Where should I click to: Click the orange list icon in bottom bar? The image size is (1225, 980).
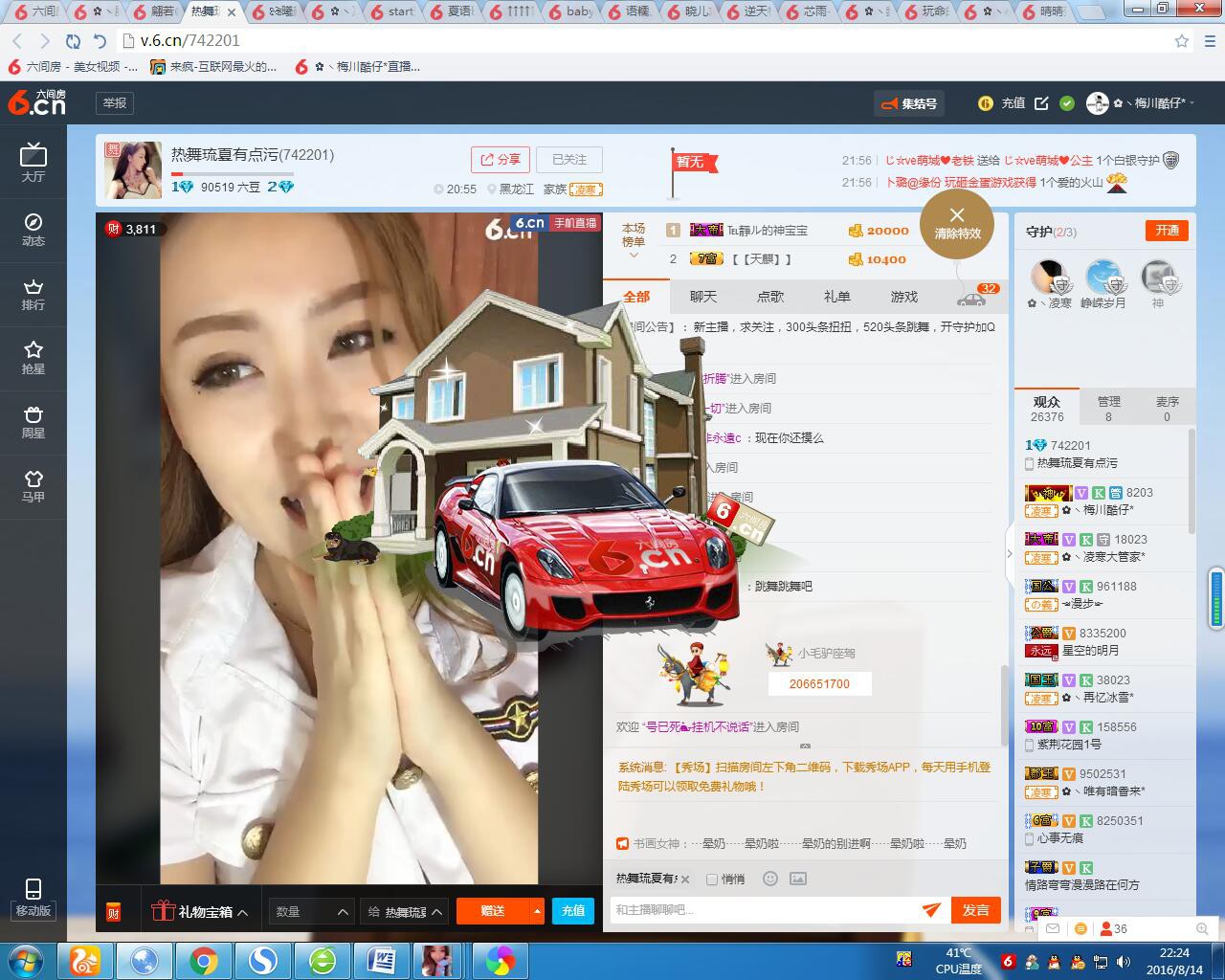1080,928
